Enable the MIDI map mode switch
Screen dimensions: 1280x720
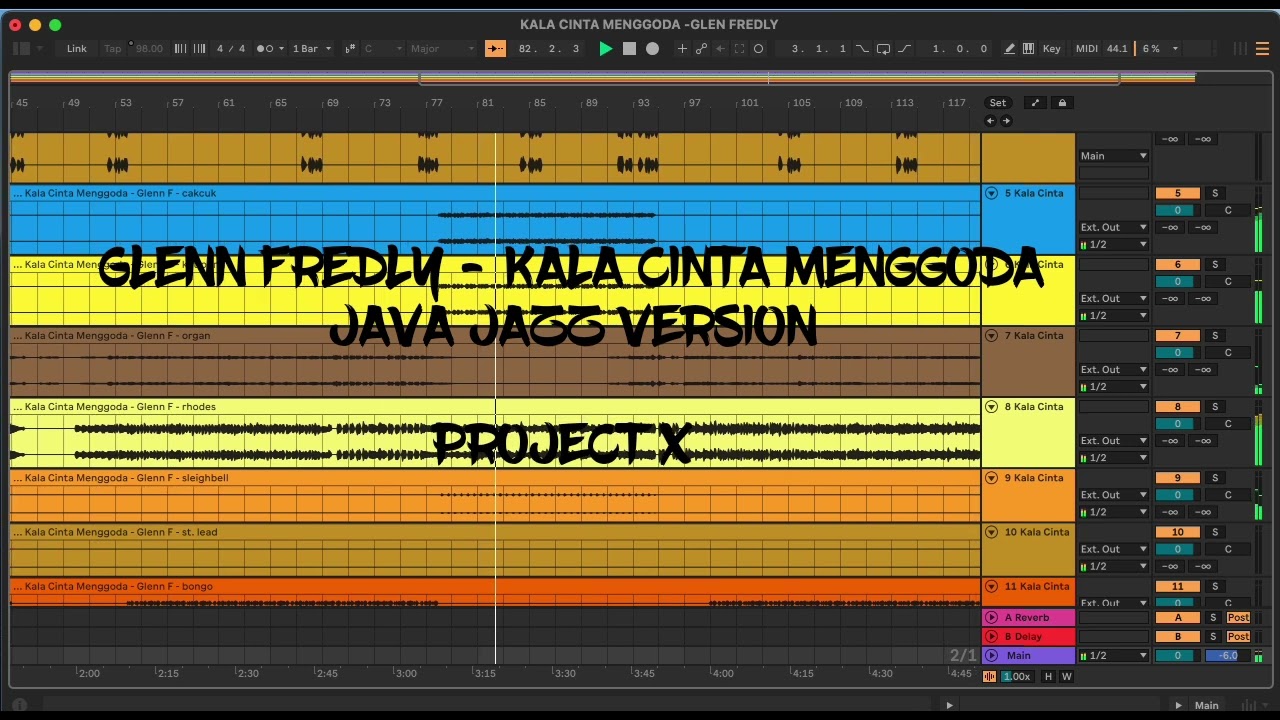tap(1086, 48)
